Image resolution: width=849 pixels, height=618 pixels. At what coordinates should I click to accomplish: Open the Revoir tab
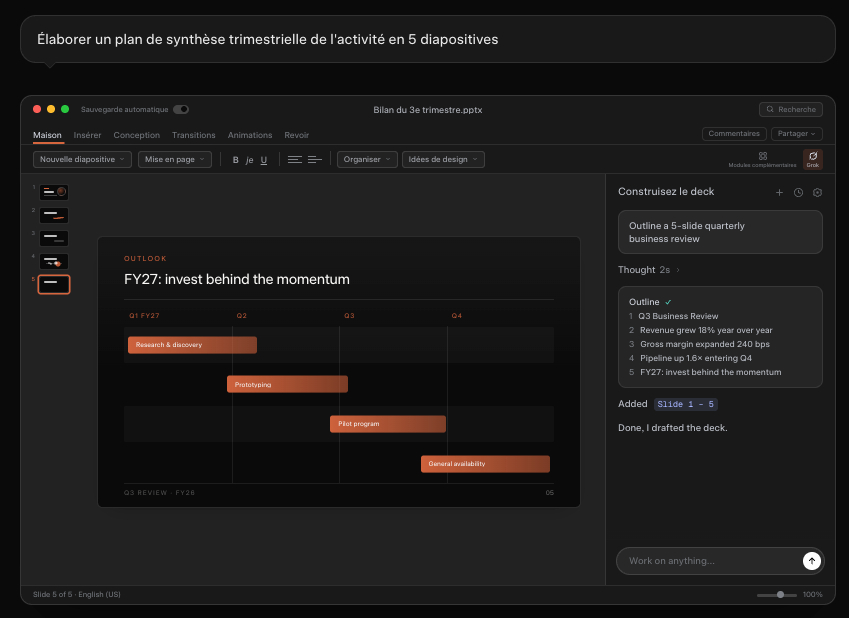297,135
